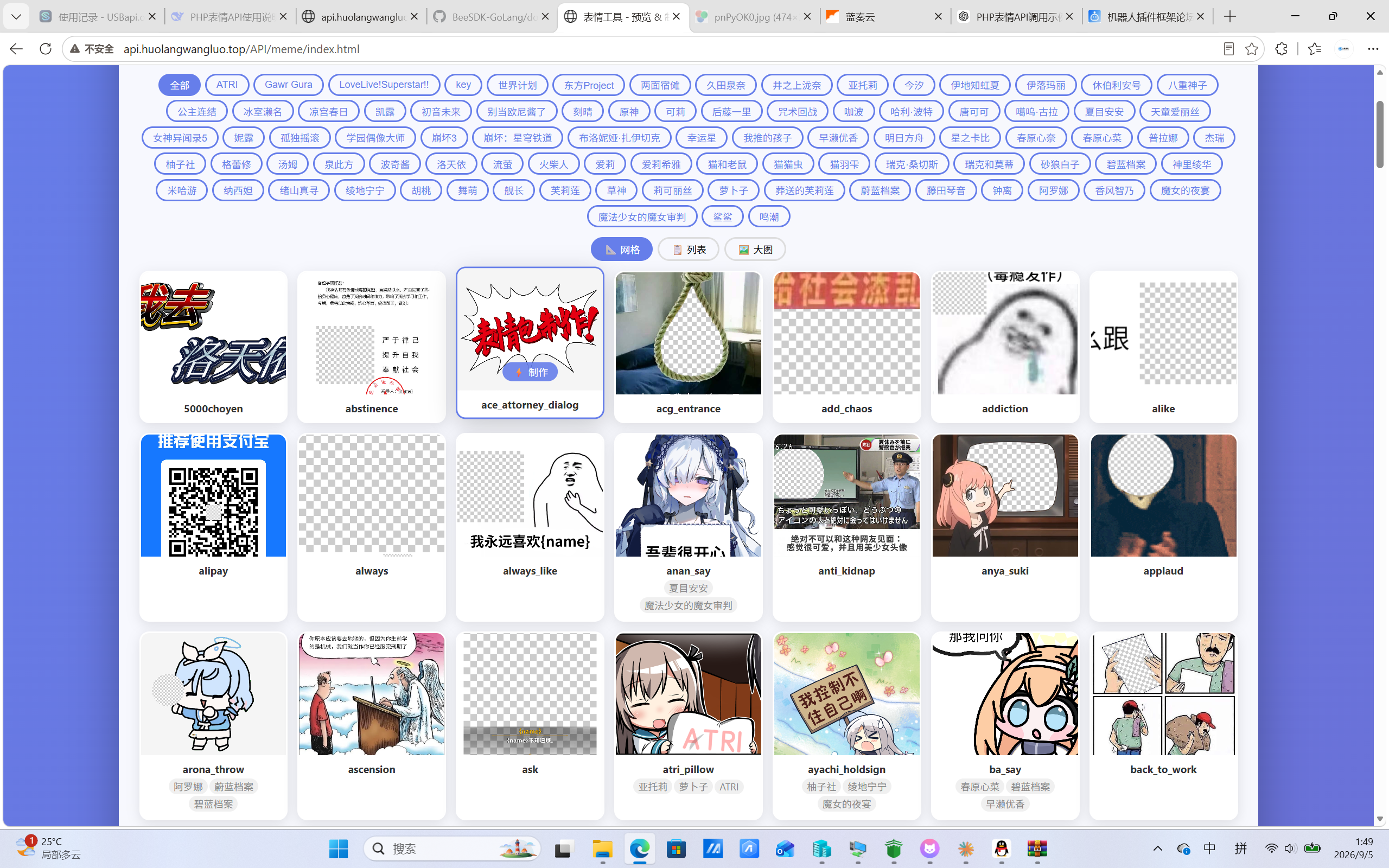Click the taskbar search box

pos(453,848)
